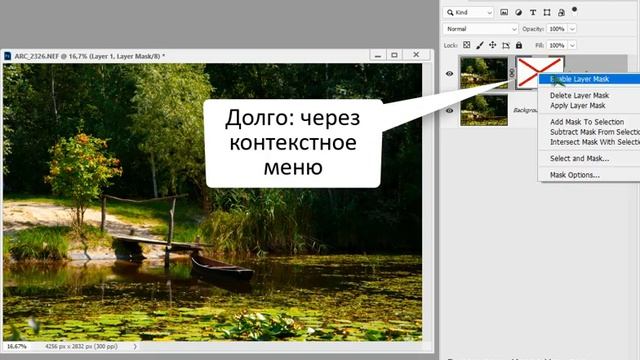Lock image pixels brush icon
Viewport: 640px width, 360px height.
click(480, 45)
